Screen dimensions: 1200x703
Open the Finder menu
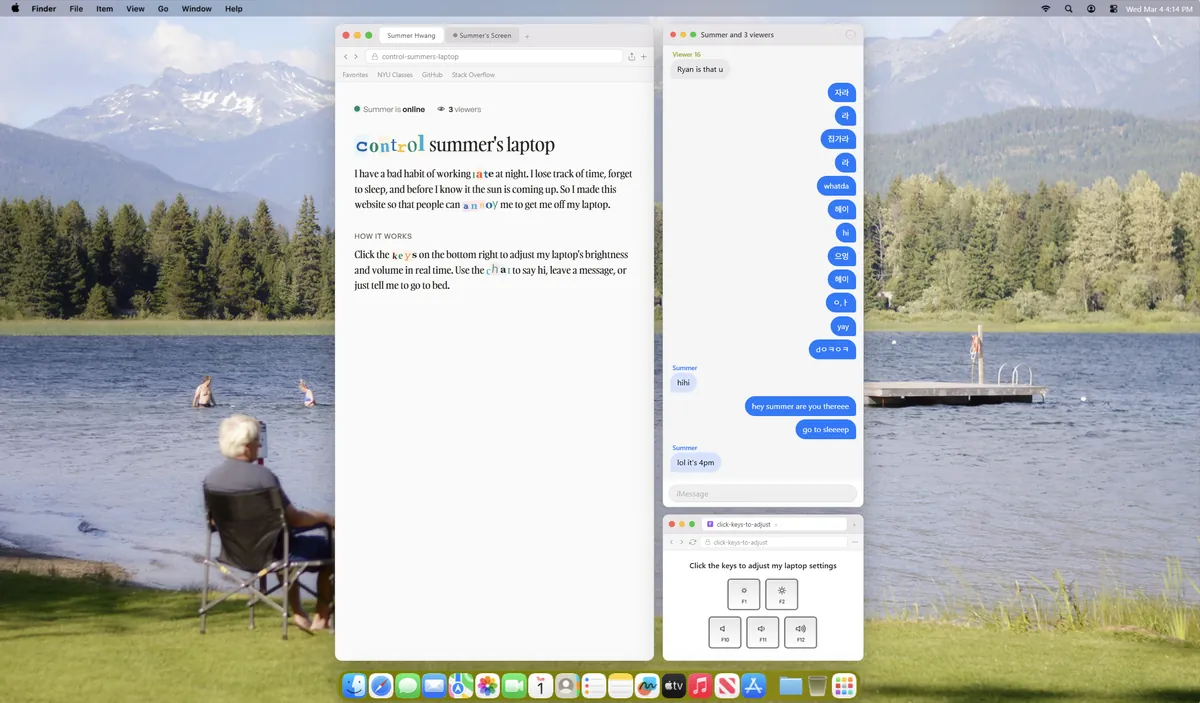pyautogui.click(x=44, y=8)
